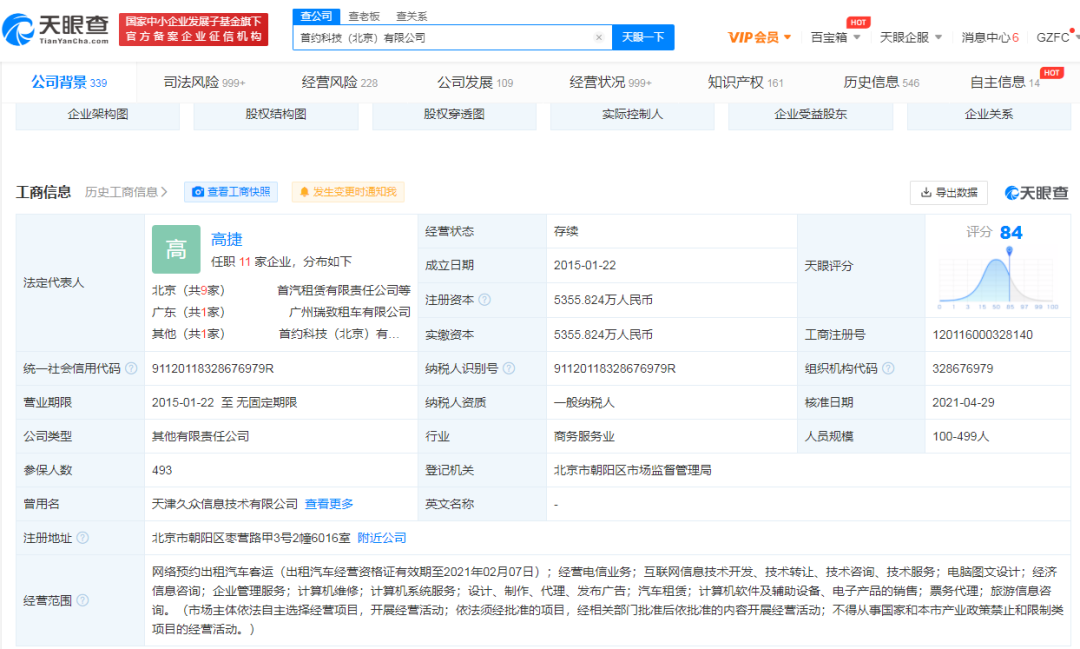The image size is (1080, 649).
Task: Click the 参保人数 value 493
Action: tap(162, 471)
